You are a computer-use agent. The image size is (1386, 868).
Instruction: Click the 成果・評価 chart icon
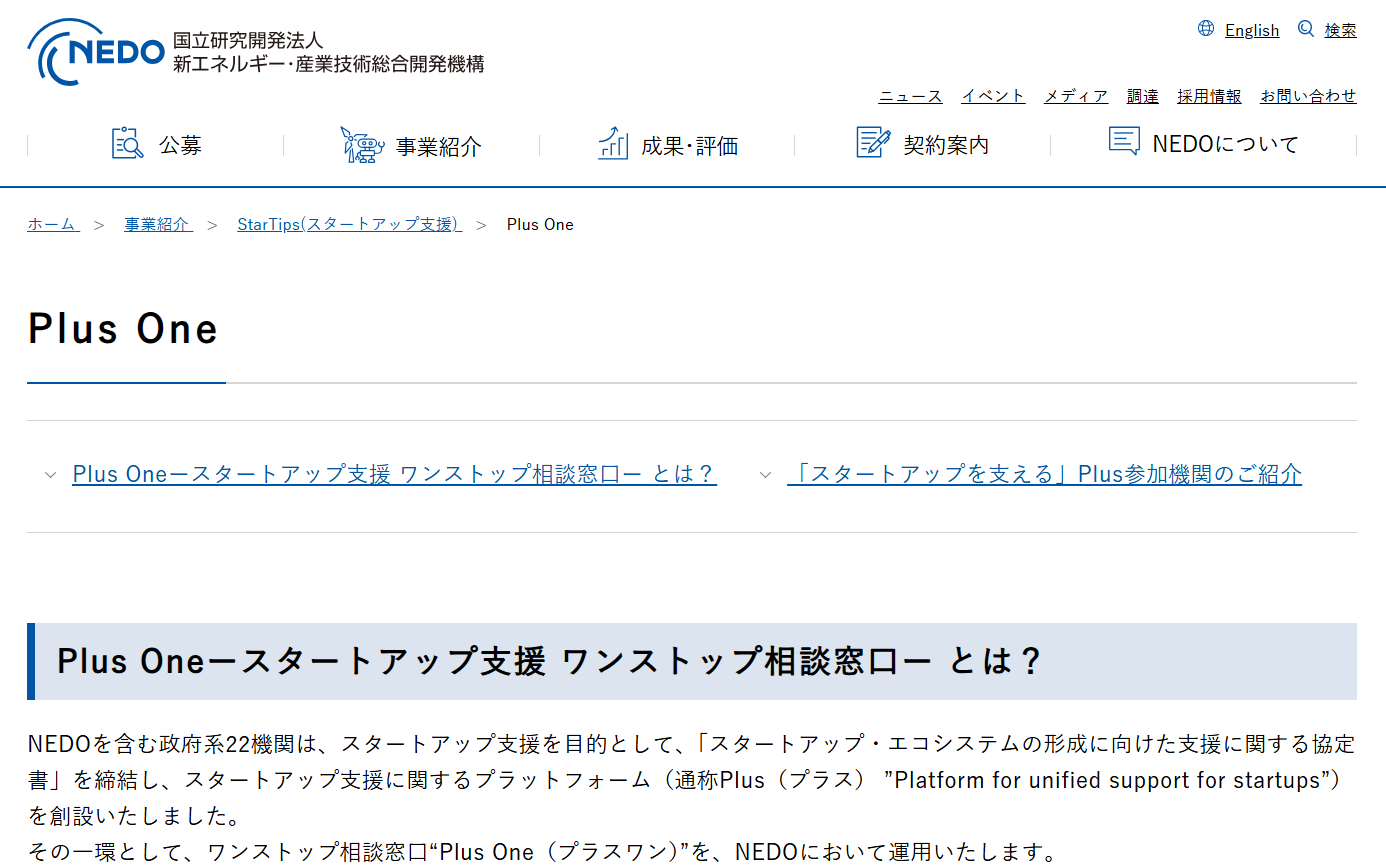click(613, 143)
